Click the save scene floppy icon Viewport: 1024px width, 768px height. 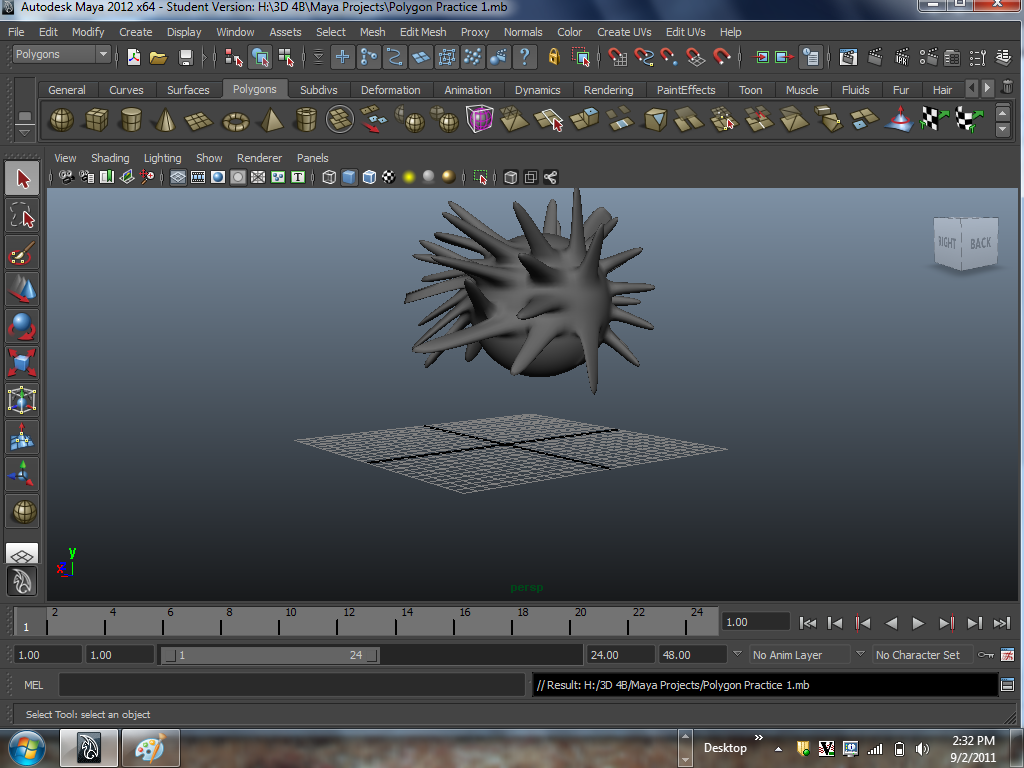186,57
